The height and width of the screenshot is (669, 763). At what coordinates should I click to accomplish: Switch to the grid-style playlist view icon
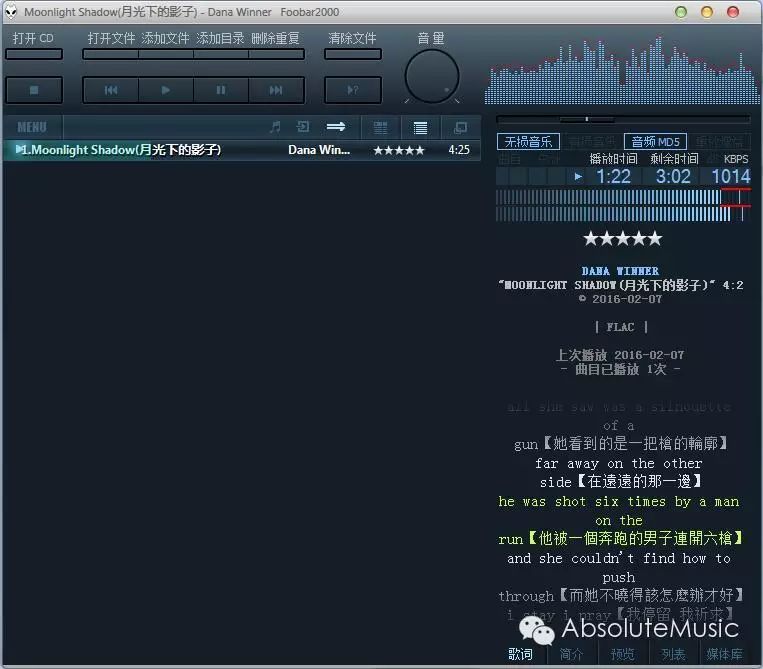point(381,127)
